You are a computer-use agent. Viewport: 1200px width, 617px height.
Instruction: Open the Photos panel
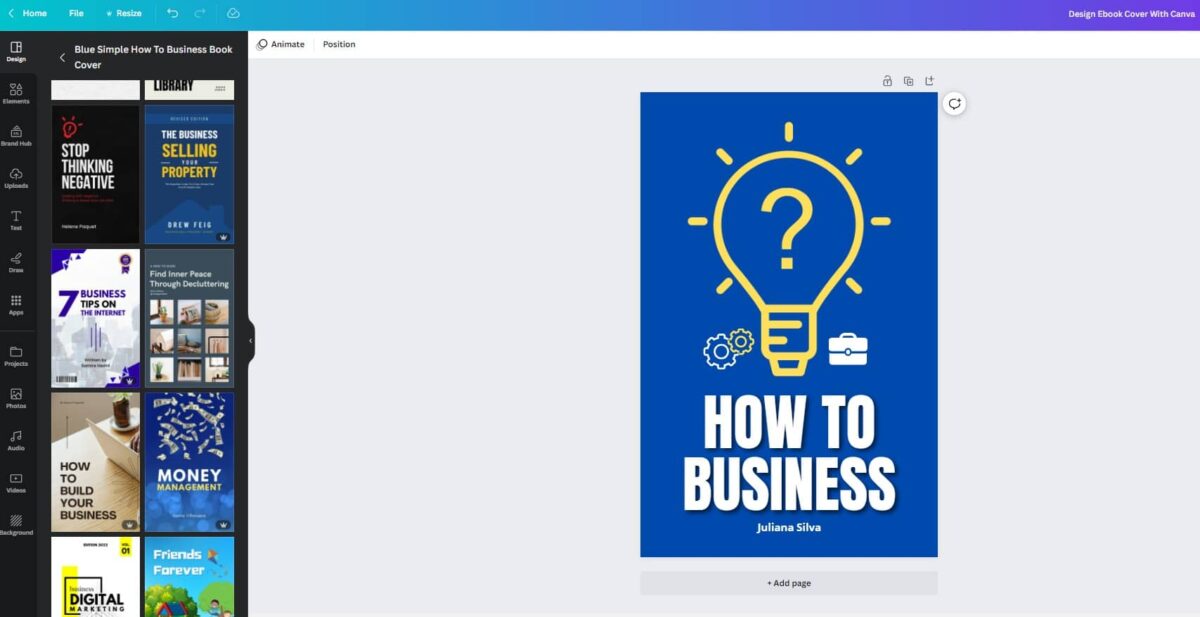[x=16, y=398]
